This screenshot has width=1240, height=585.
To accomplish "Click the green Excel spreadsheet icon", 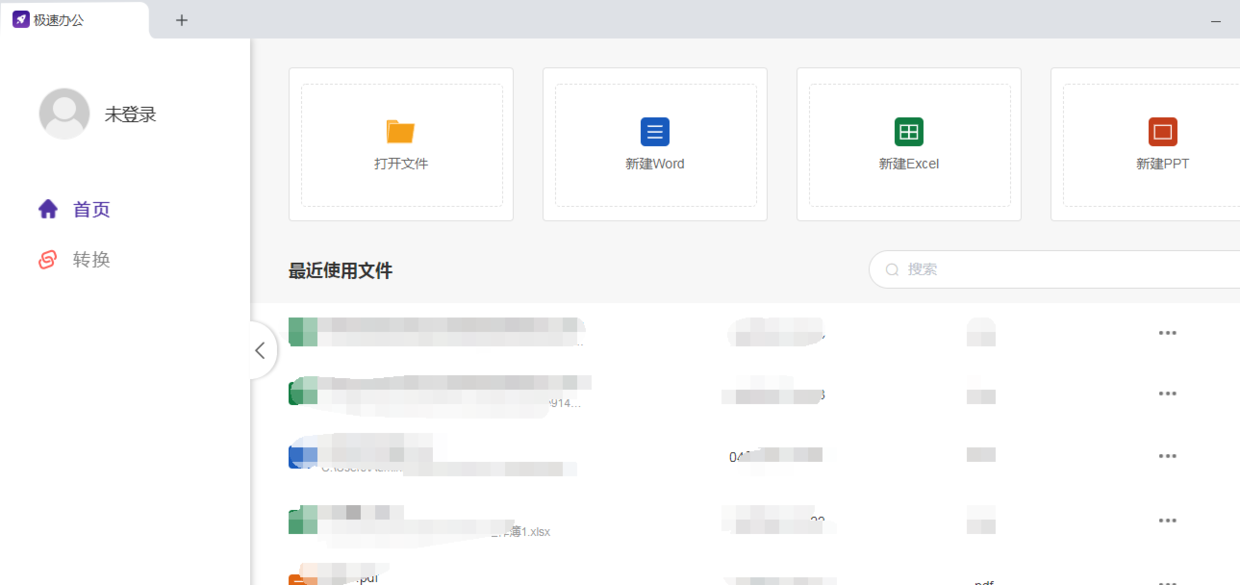I will 909,132.
